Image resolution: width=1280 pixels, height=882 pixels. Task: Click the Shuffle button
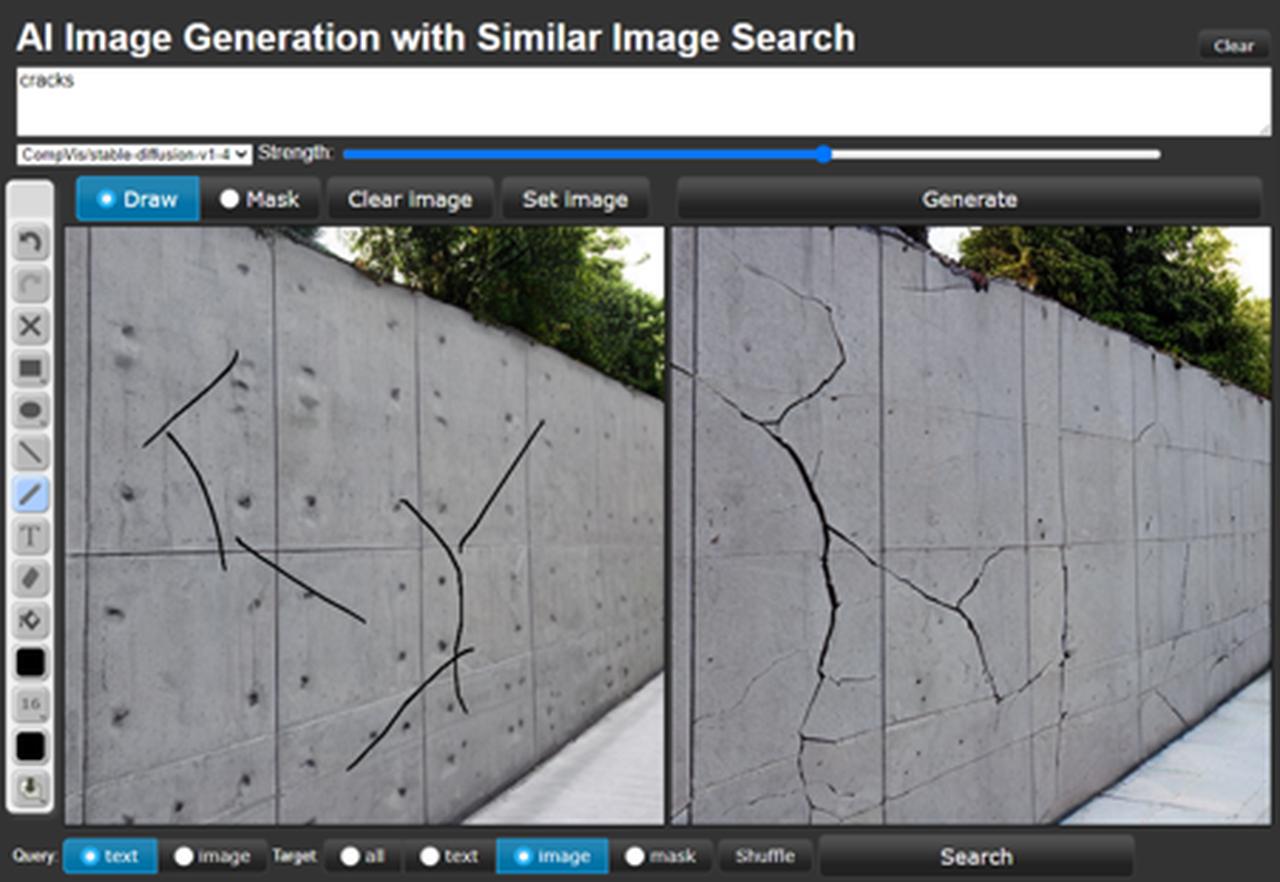point(765,856)
